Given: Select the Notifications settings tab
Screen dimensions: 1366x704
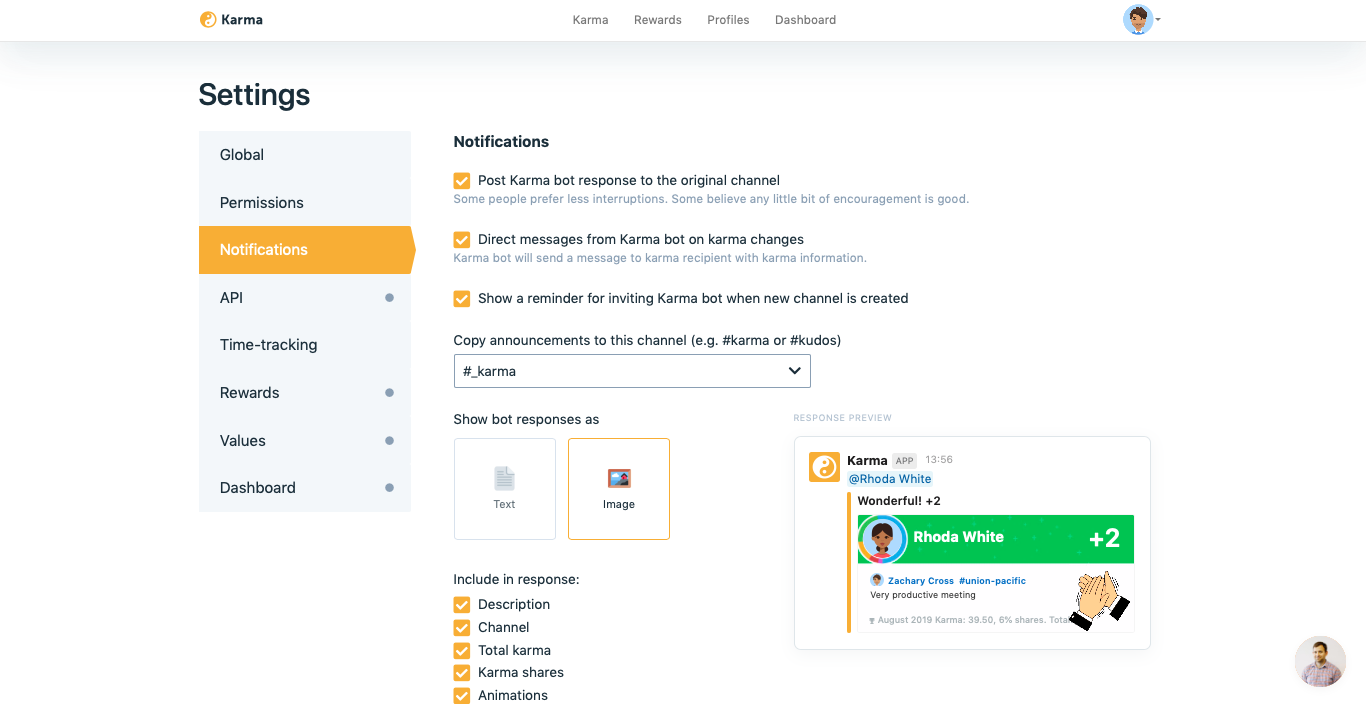Looking at the screenshot, I should (x=305, y=250).
